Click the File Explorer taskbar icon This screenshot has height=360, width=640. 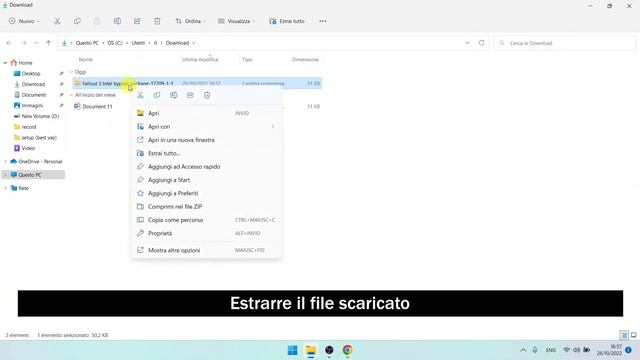311,350
